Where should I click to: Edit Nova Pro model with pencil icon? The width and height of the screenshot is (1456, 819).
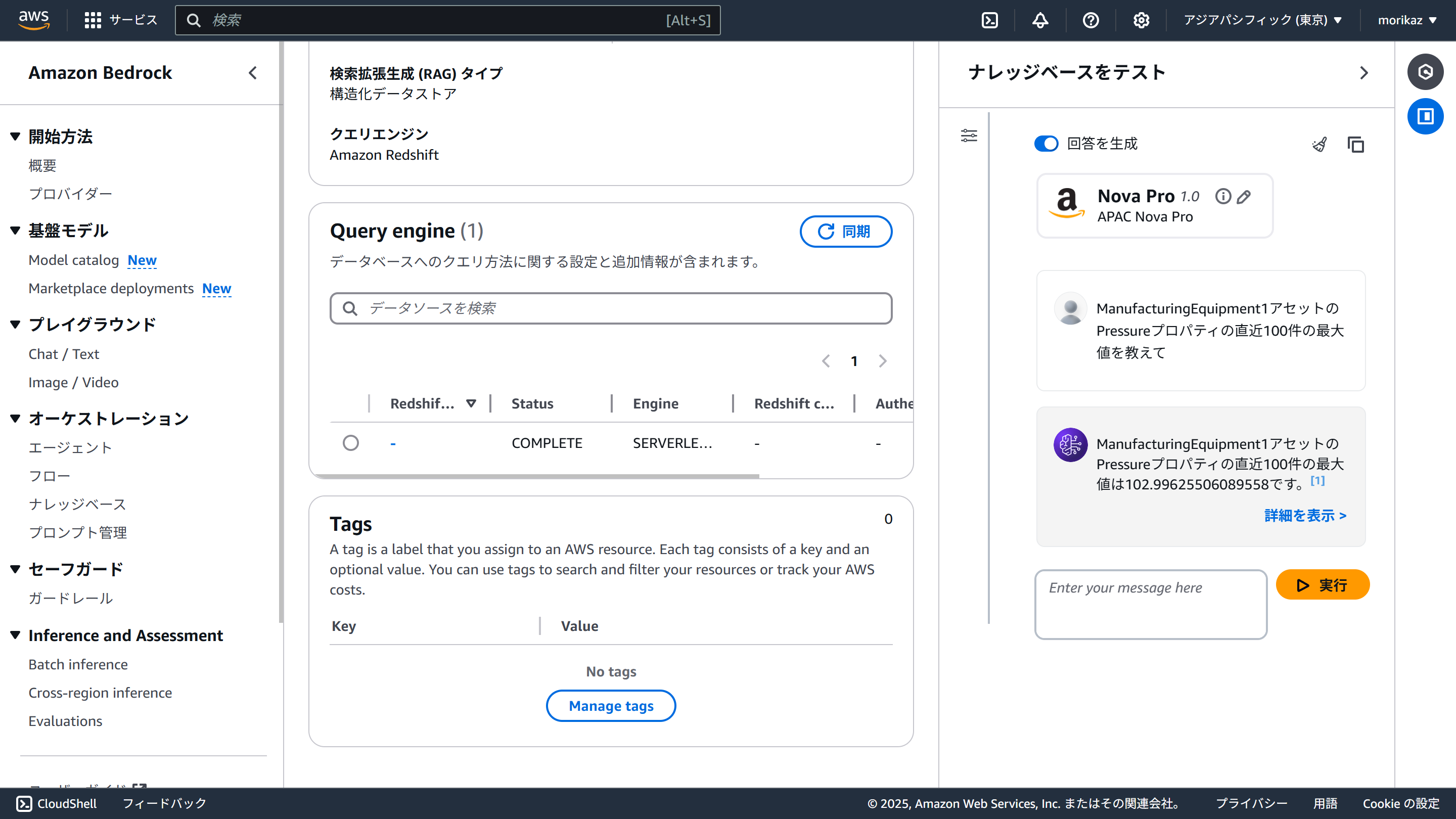tap(1244, 197)
